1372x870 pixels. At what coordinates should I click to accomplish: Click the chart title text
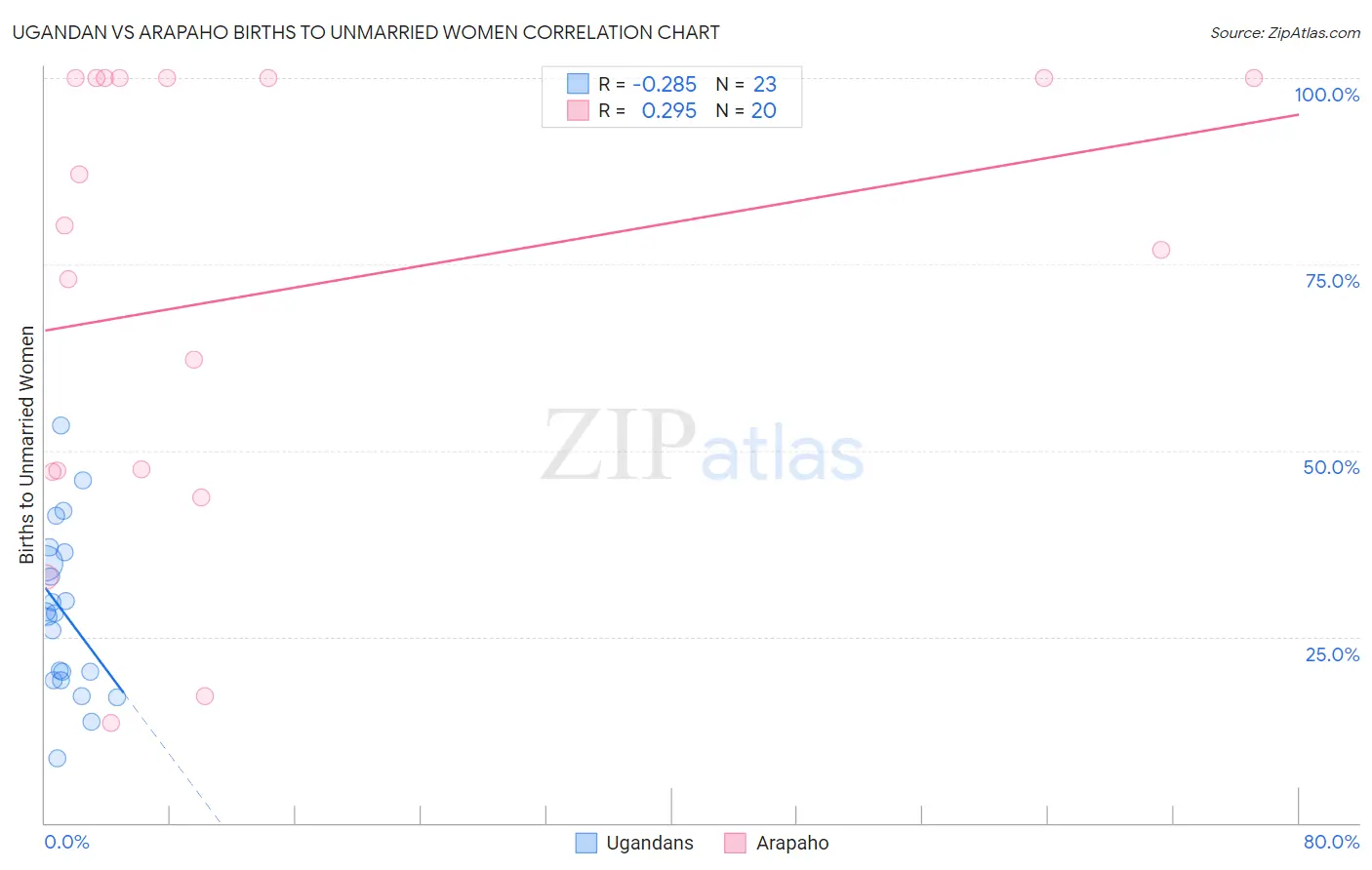(x=366, y=33)
